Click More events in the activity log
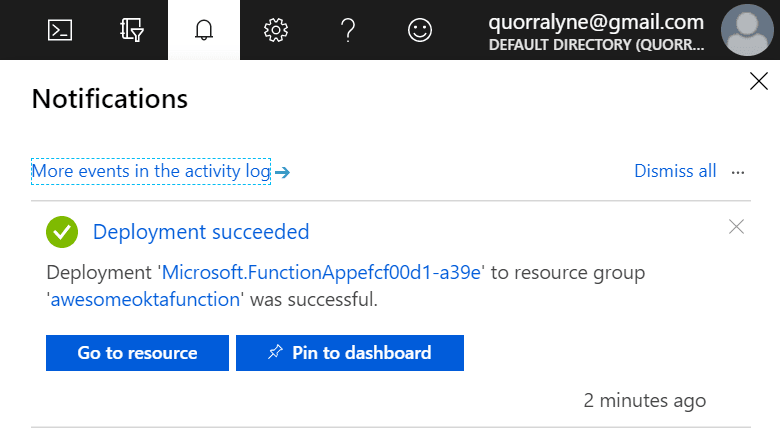Viewport: 780px width, 428px height. [151, 172]
